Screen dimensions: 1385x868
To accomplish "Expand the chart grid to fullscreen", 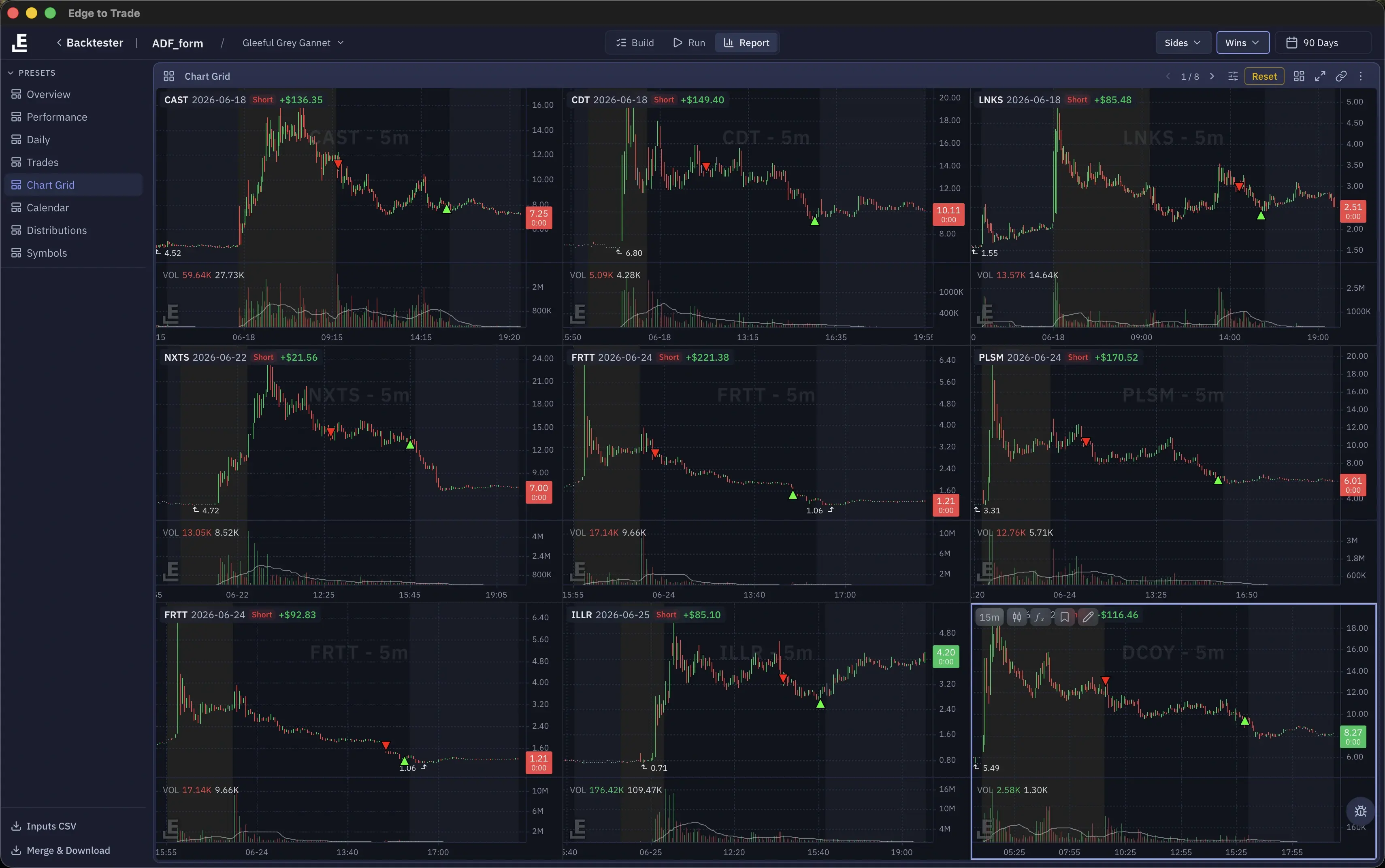I will coord(1320,77).
